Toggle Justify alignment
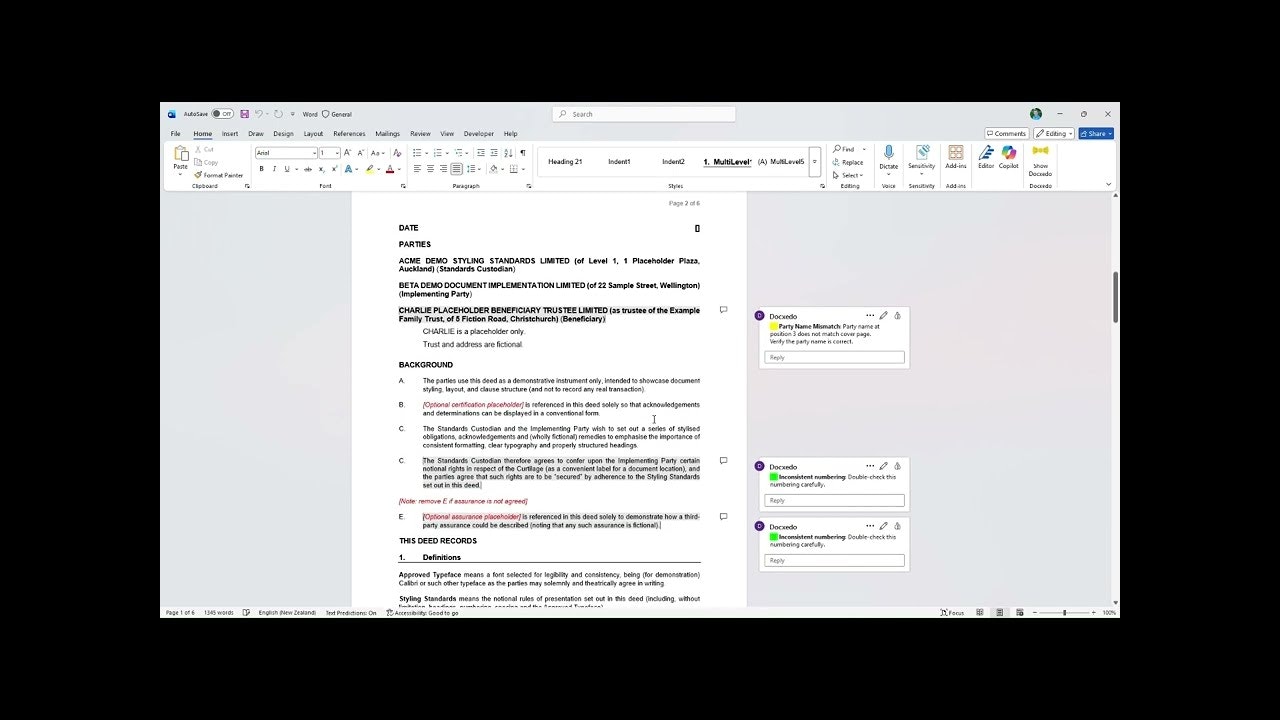The height and width of the screenshot is (720, 1280). pos(456,169)
